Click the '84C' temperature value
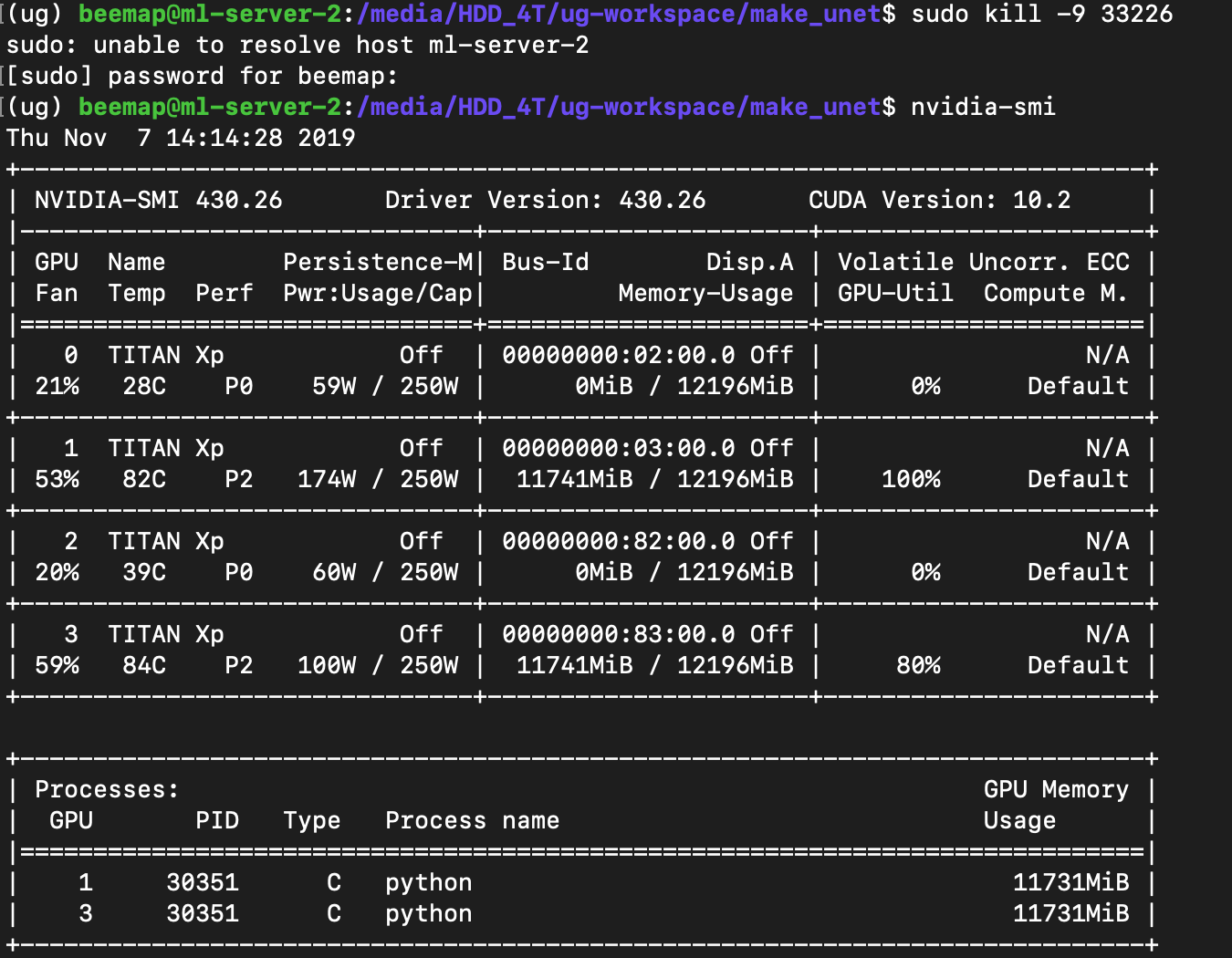The image size is (1232, 958). coord(144,665)
